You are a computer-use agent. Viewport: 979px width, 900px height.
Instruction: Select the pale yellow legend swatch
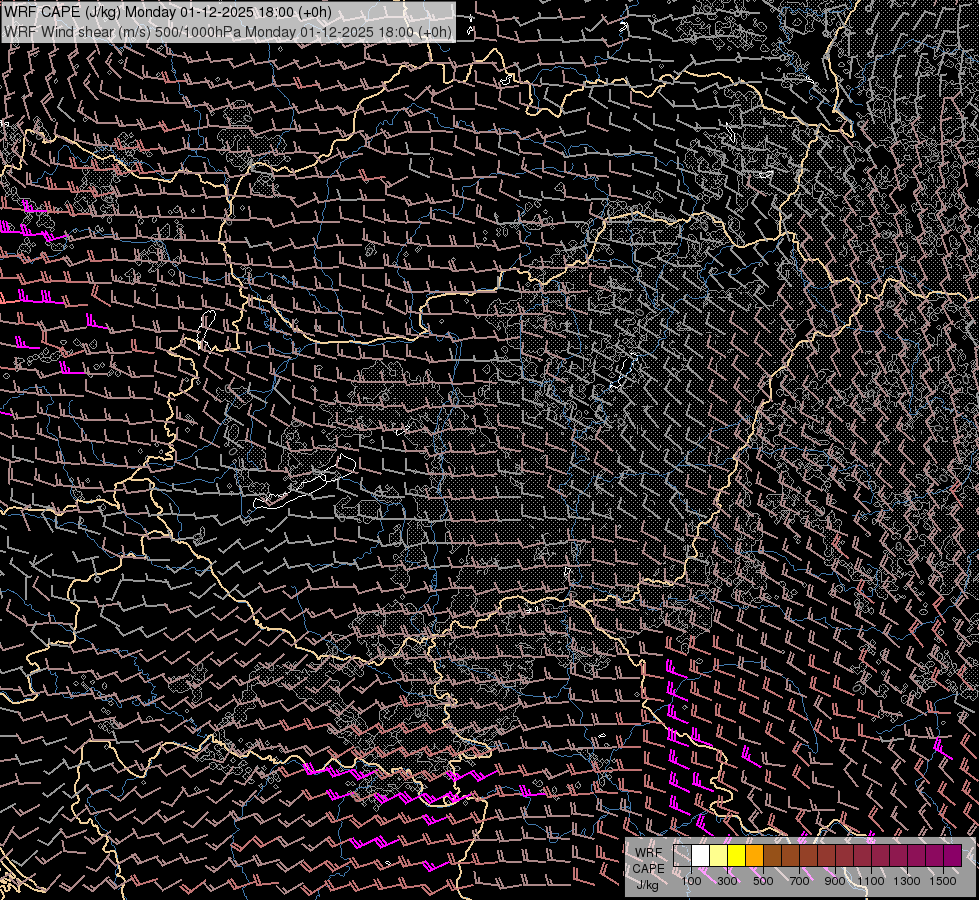point(719,855)
